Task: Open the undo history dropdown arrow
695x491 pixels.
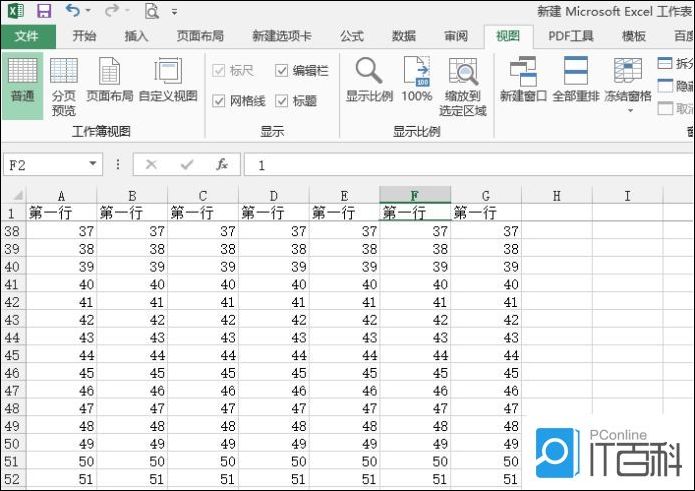Action: coord(88,11)
